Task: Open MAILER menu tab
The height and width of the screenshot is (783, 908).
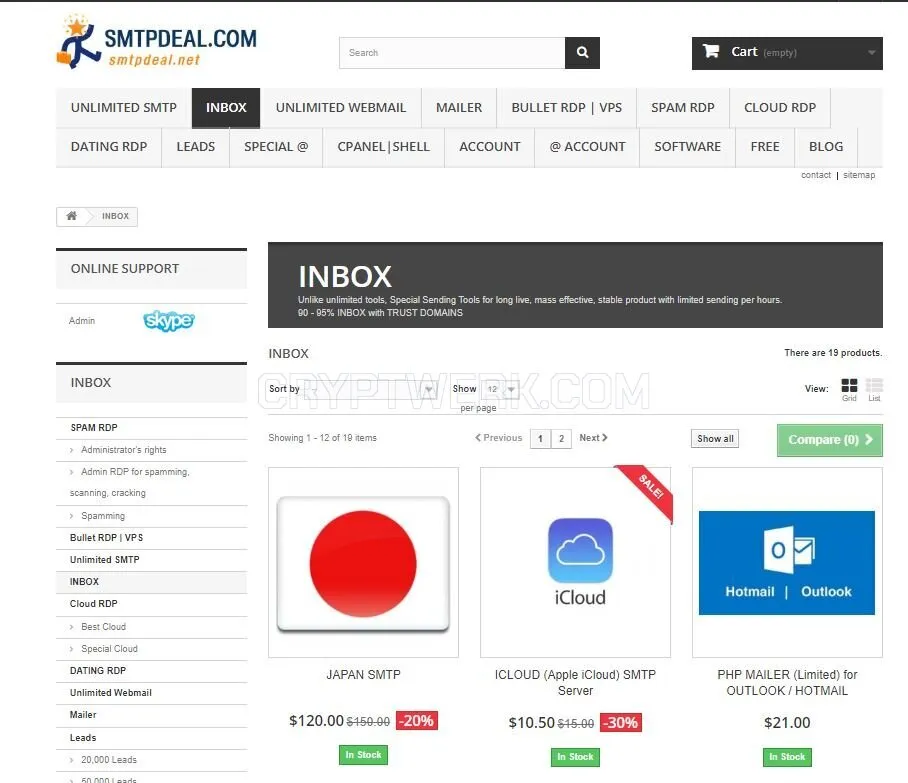Action: (459, 108)
